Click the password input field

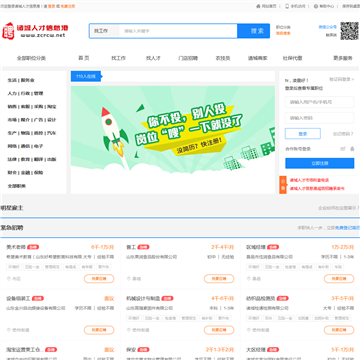(x=320, y=118)
